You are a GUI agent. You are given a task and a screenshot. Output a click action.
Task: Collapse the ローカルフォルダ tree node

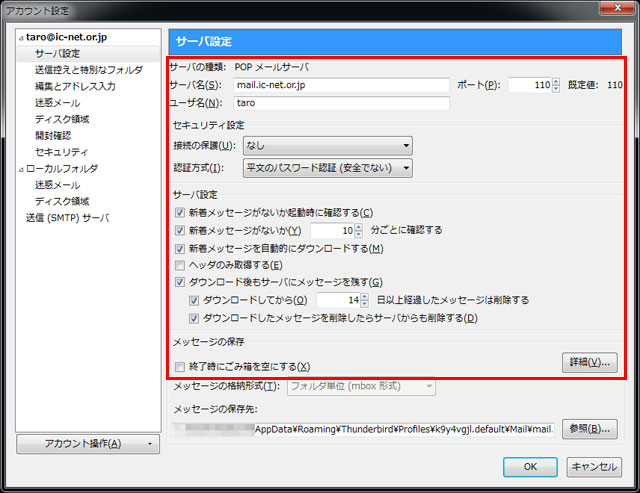21,169
